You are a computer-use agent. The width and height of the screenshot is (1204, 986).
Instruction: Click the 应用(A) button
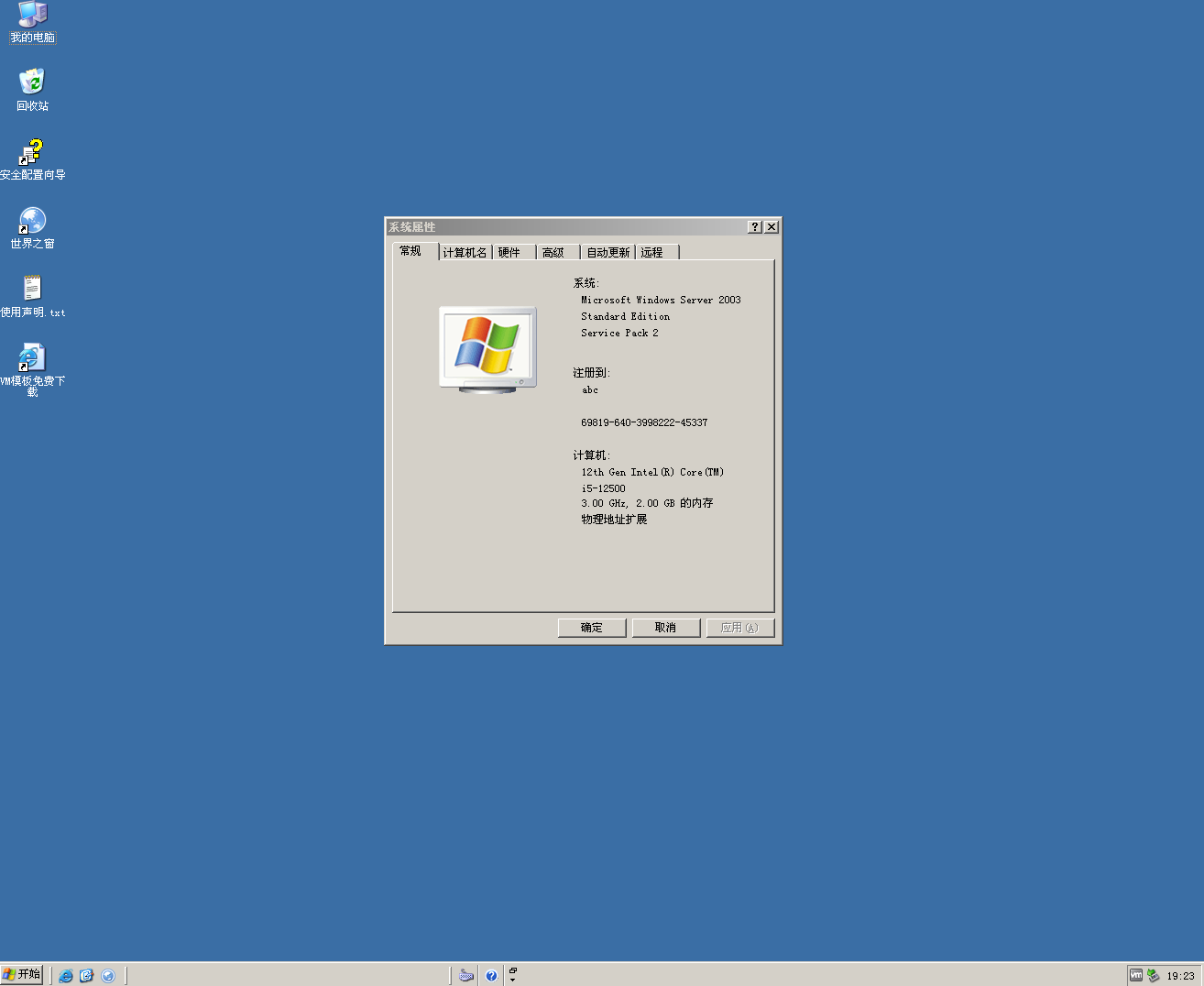[740, 628]
